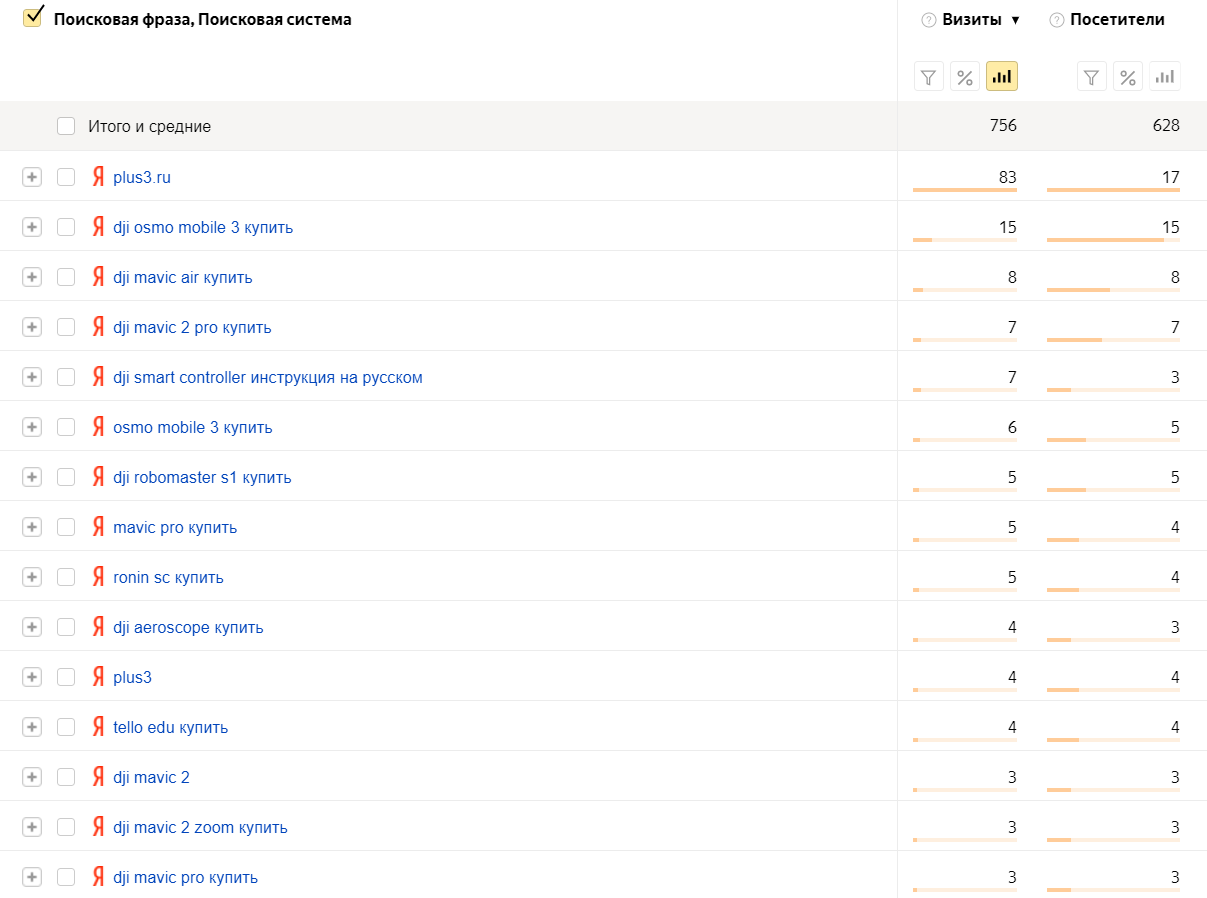Image resolution: width=1207 pixels, height=898 pixels.
Task: Click Yandex icon in osmo mobile 3 купить row
Action: (x=98, y=427)
